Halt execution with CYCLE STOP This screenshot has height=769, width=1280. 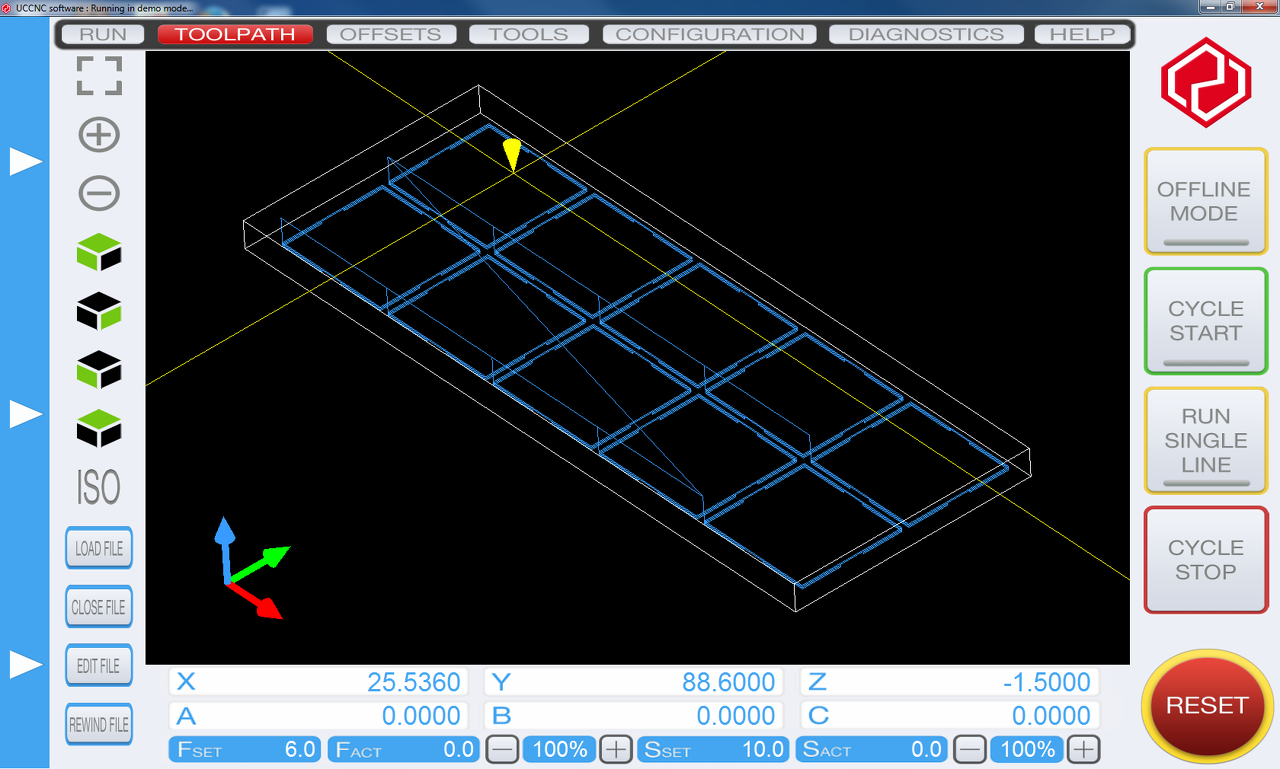[1206, 560]
